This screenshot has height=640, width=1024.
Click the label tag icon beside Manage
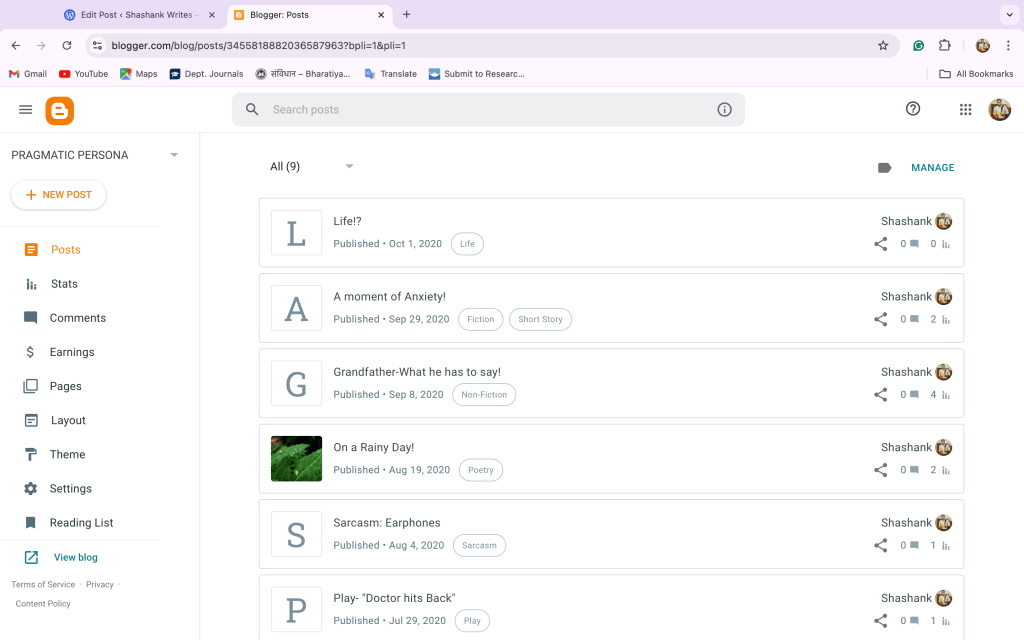884,168
